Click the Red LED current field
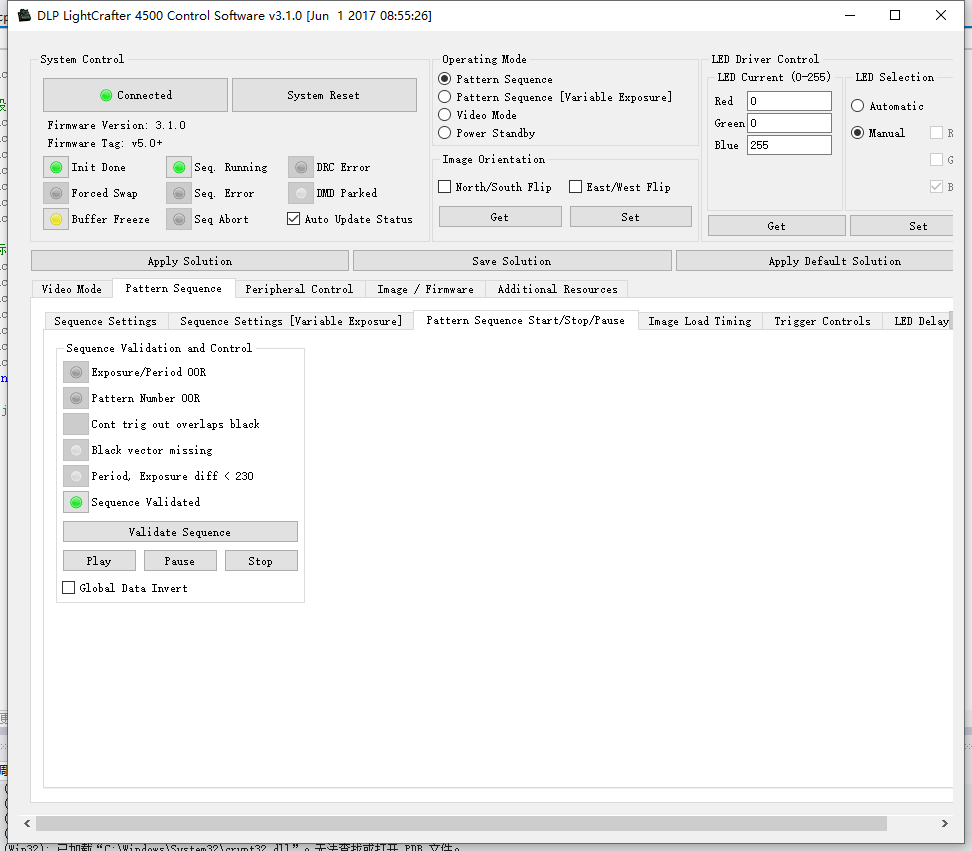972x851 pixels. [789, 101]
